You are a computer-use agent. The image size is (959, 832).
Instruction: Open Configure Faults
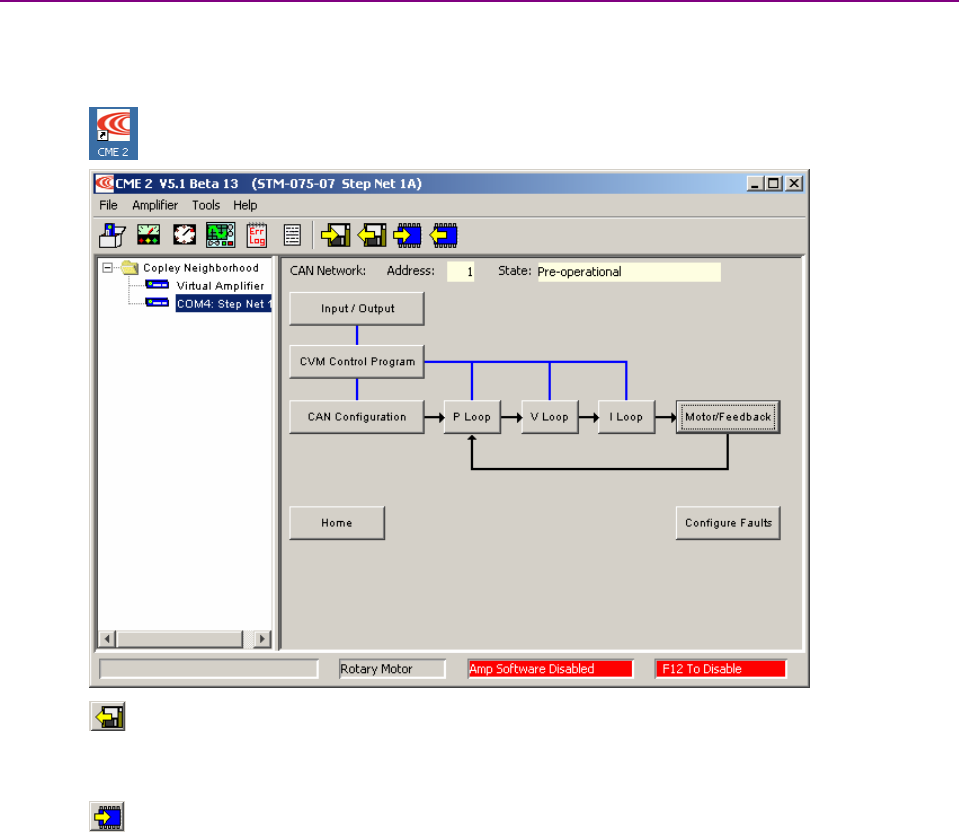click(728, 523)
